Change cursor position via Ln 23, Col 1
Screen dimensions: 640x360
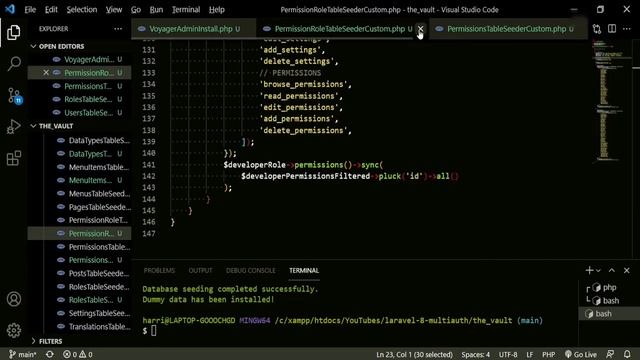click(414, 354)
